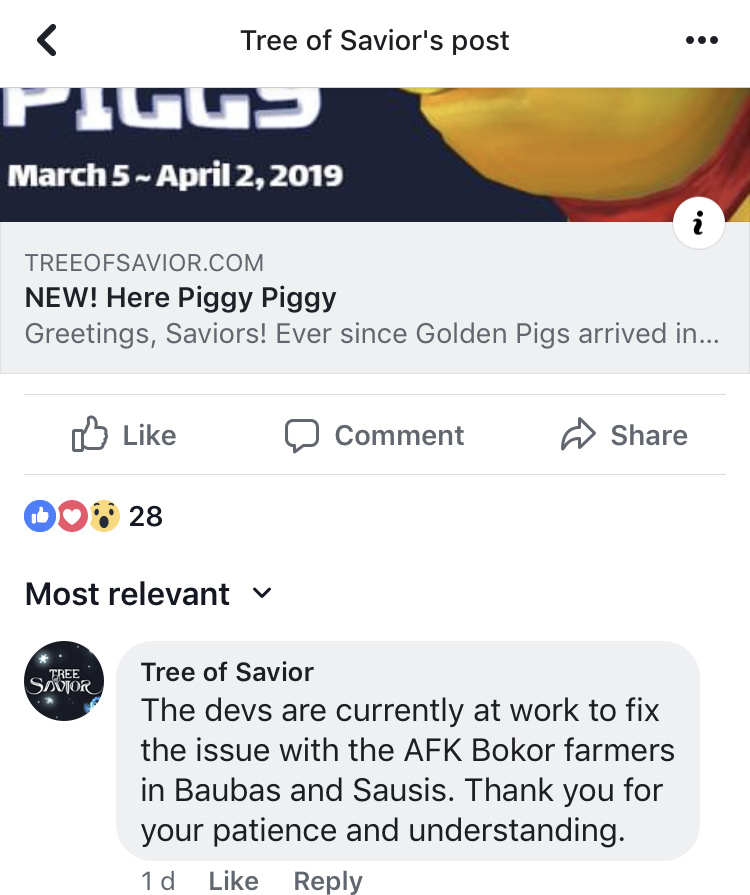Tap the Tree of Savior commenter name

227,672
